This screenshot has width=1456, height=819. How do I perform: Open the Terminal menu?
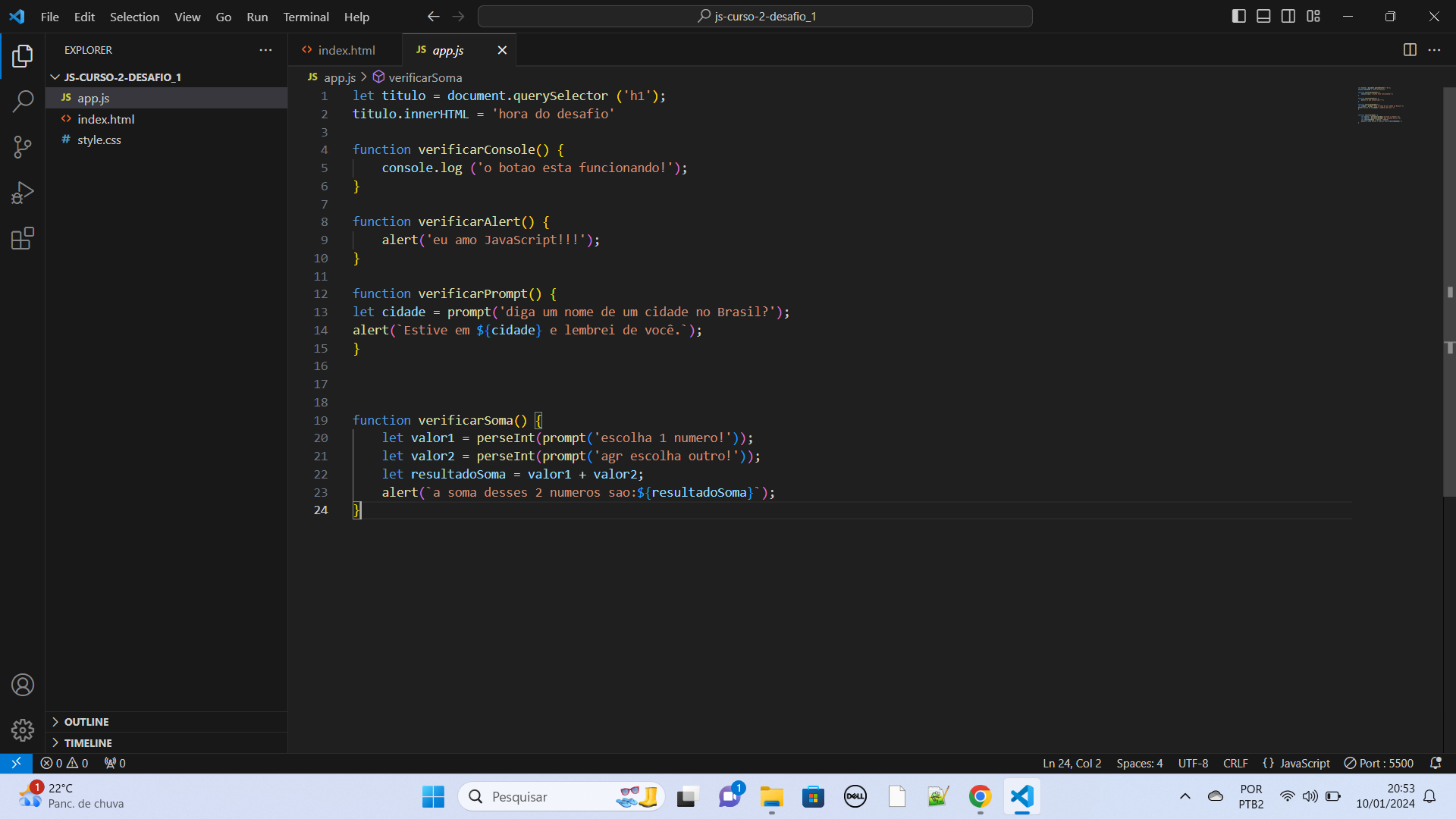click(x=306, y=17)
